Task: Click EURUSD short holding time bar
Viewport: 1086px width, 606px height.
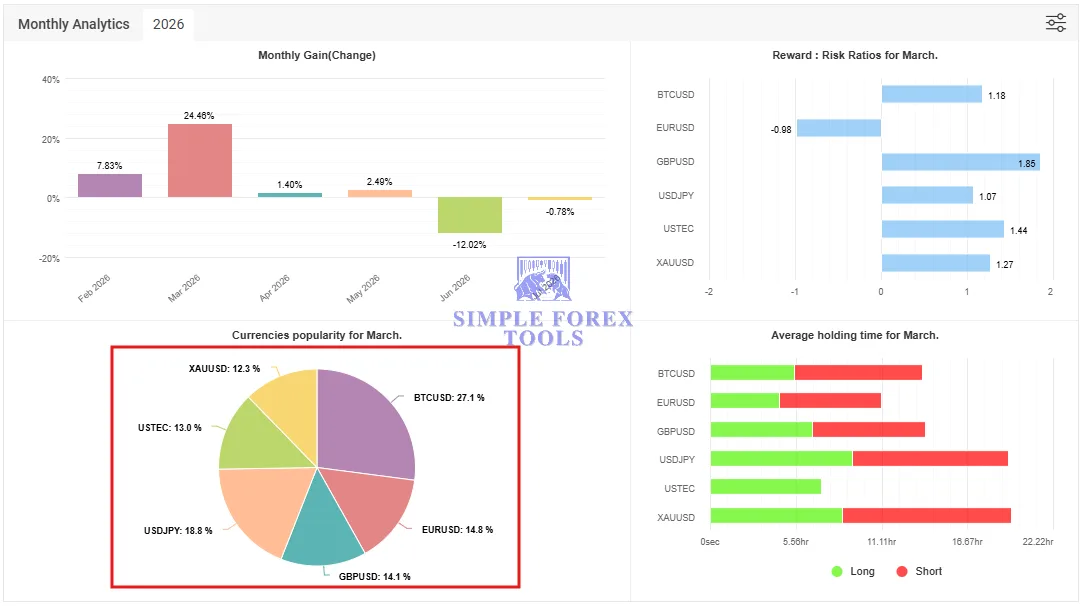Action: pos(830,401)
